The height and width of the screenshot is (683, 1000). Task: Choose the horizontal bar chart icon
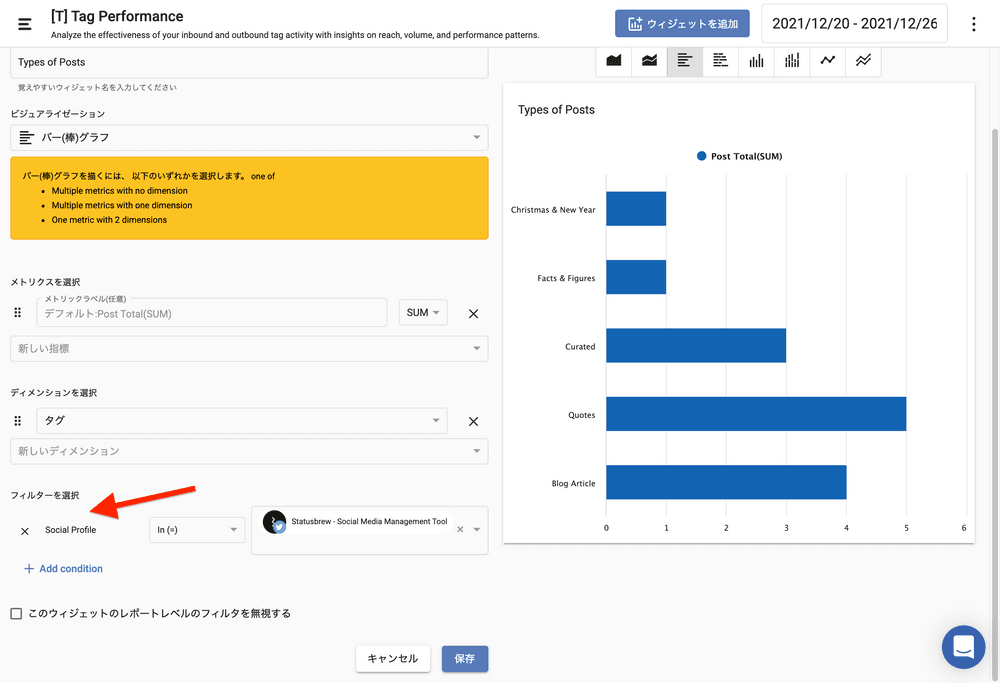tap(685, 61)
